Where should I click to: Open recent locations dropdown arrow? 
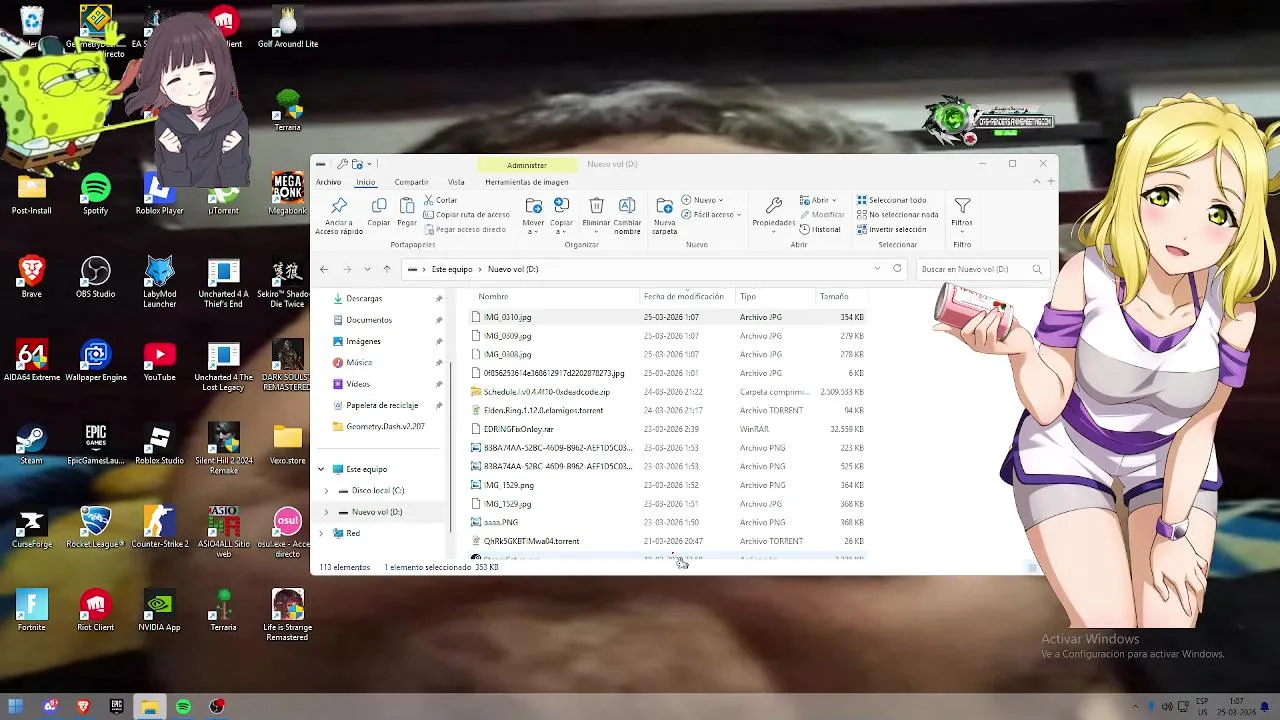tap(367, 269)
